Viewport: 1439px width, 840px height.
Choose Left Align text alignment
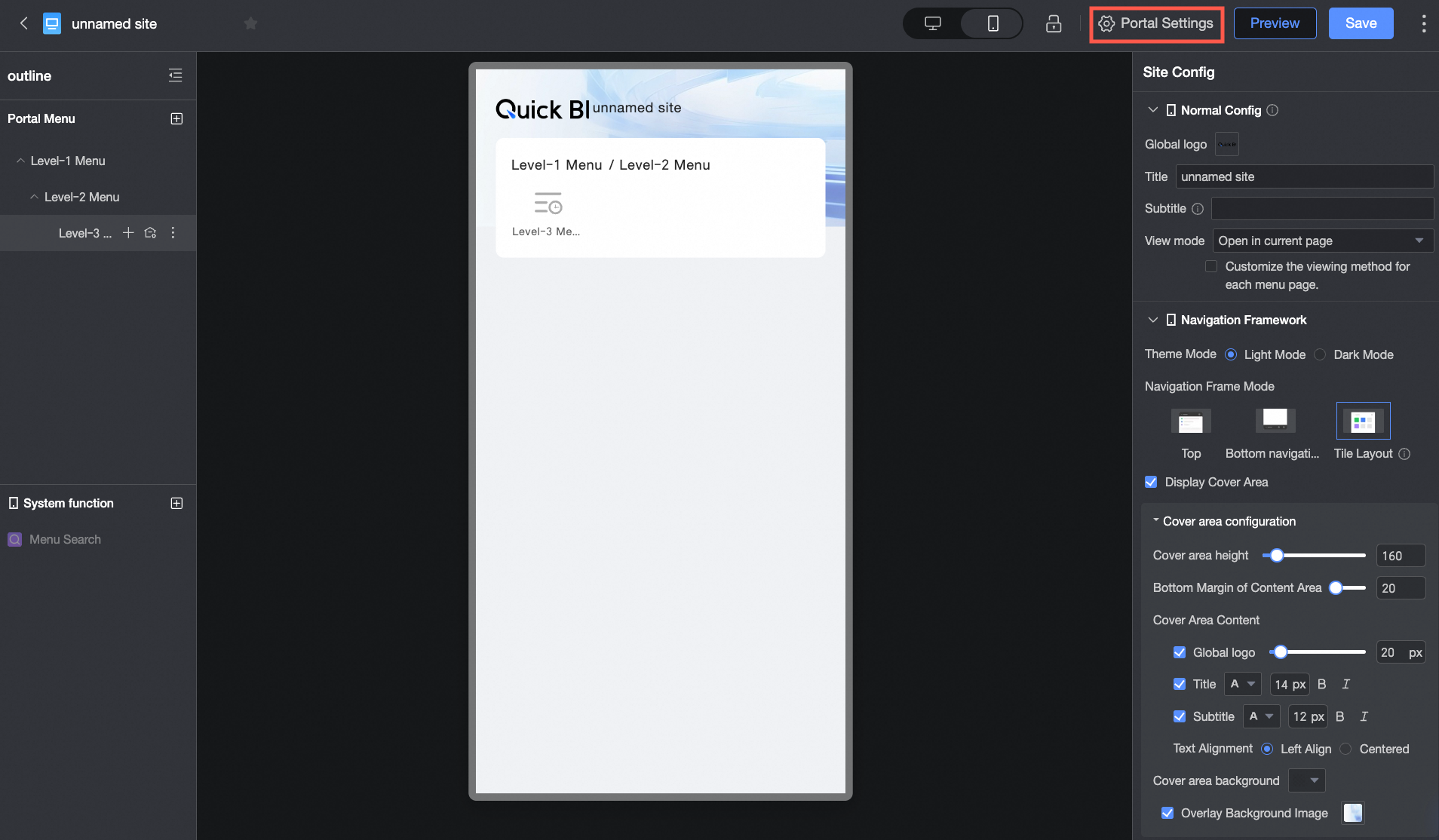click(1267, 749)
